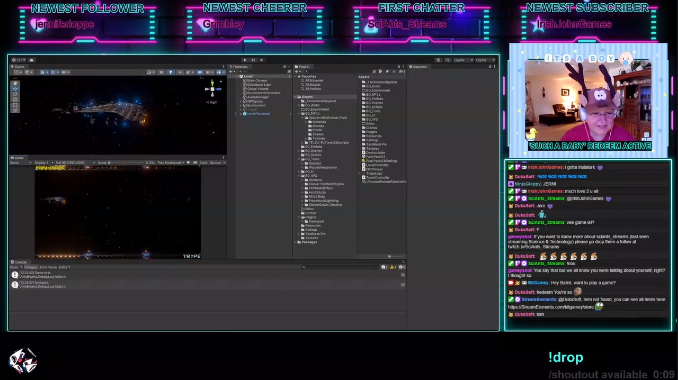Toggle Scene lighting lightbulb button
The width and height of the screenshot is (678, 380).
[x=170, y=72]
